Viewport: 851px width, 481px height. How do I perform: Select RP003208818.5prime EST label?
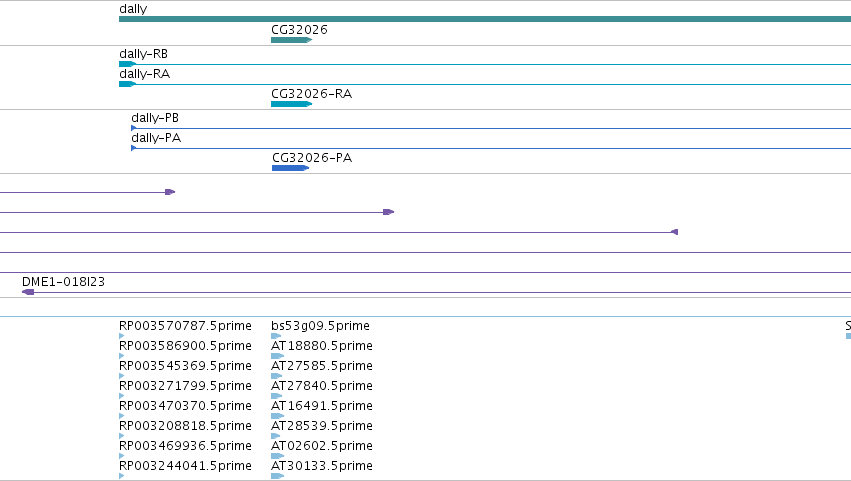(185, 426)
